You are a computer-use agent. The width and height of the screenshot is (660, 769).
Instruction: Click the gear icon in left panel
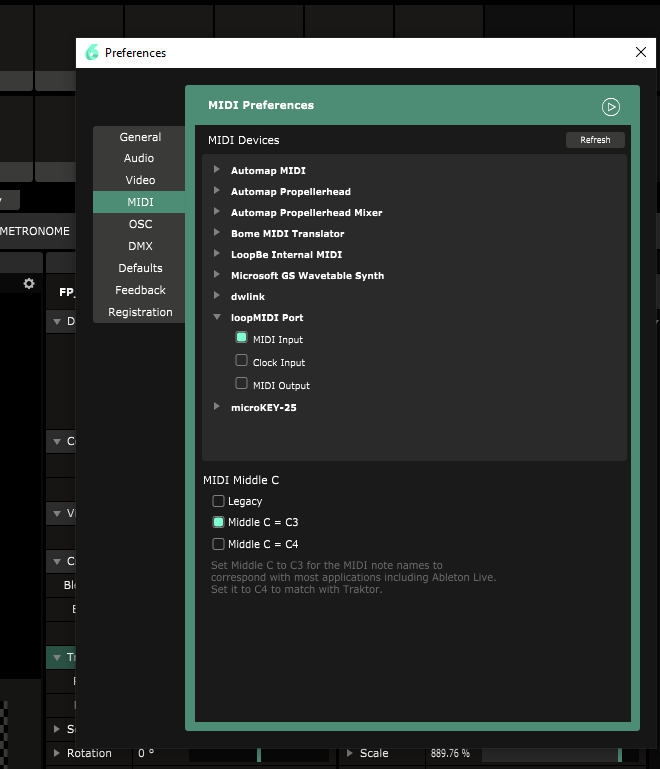coord(29,284)
